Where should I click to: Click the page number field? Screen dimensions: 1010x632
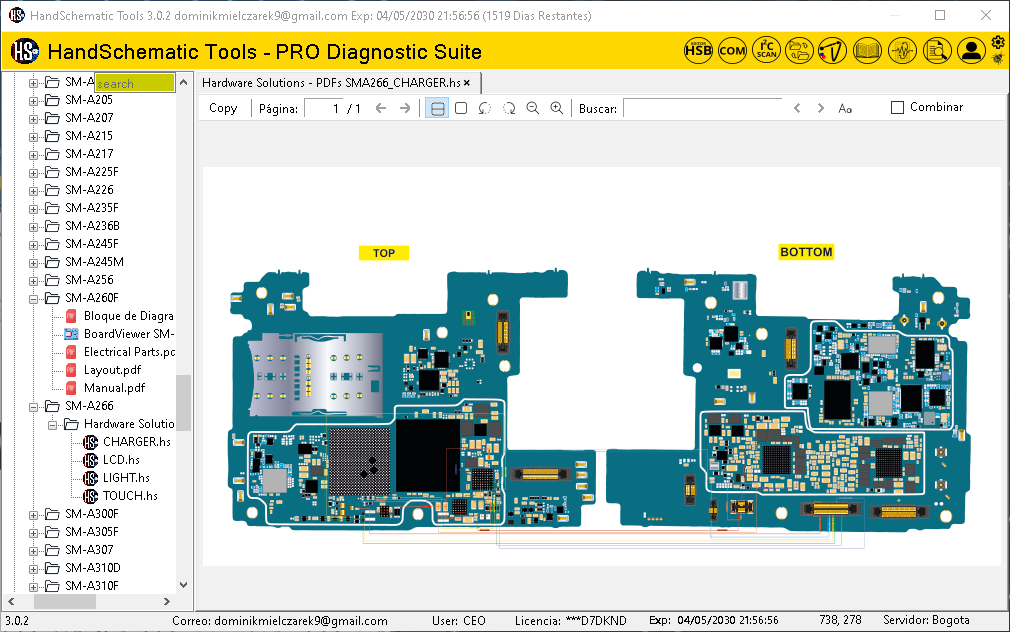coord(324,108)
